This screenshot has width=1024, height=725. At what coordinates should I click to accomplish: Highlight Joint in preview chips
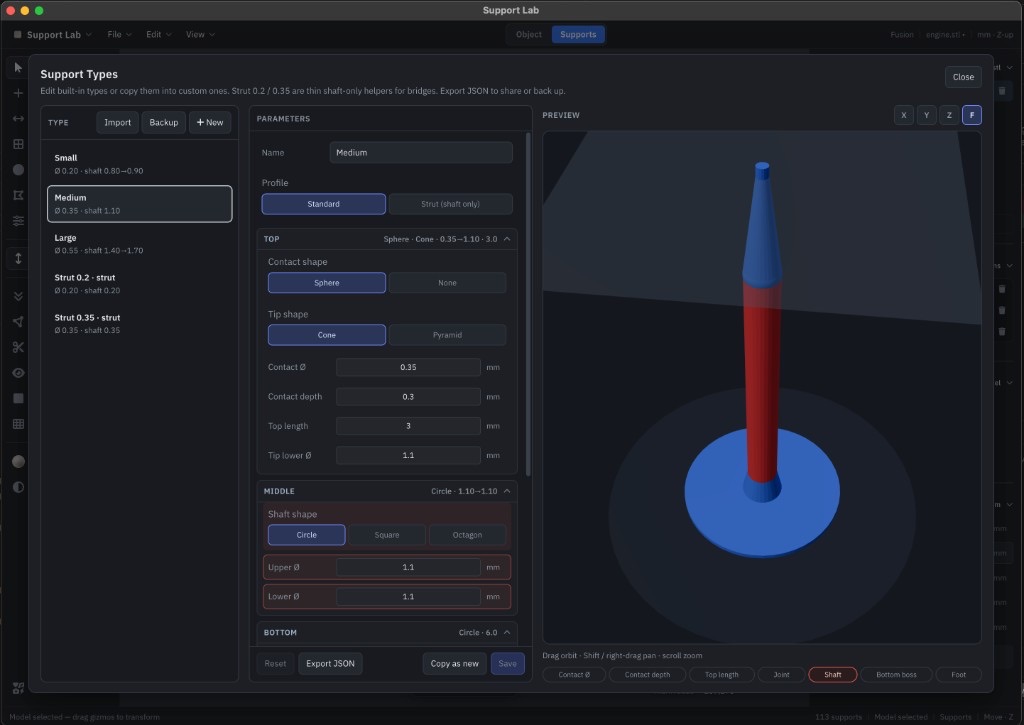pyautogui.click(x=781, y=675)
